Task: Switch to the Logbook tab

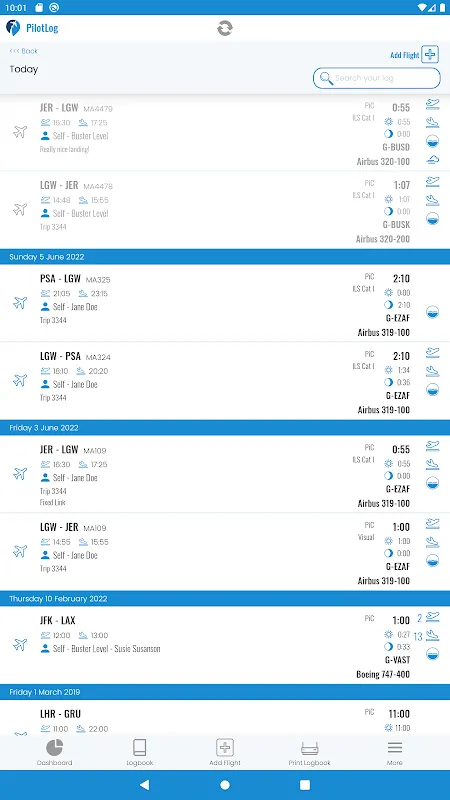Action: pos(140,752)
